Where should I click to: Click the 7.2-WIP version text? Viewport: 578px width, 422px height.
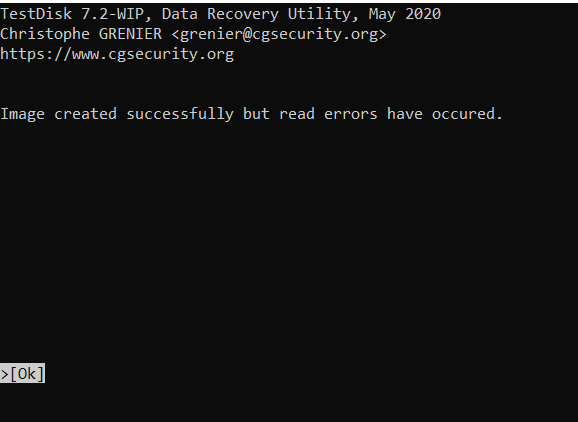(112, 14)
